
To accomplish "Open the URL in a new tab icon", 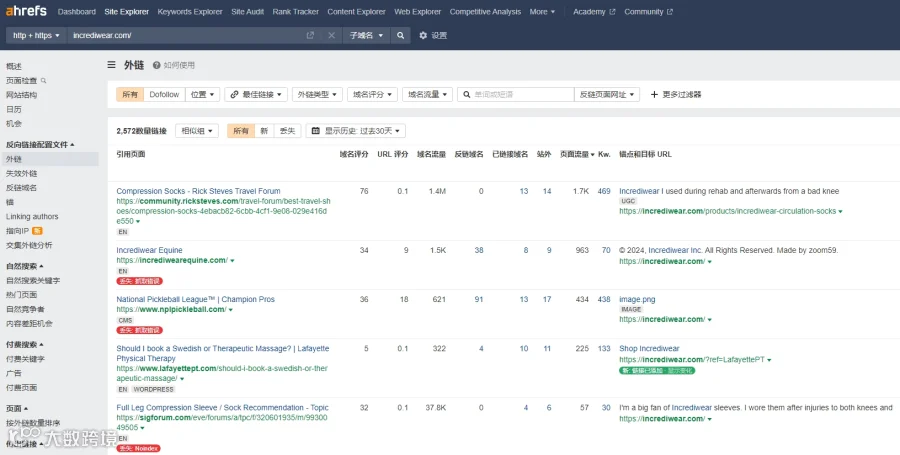I will click(311, 36).
